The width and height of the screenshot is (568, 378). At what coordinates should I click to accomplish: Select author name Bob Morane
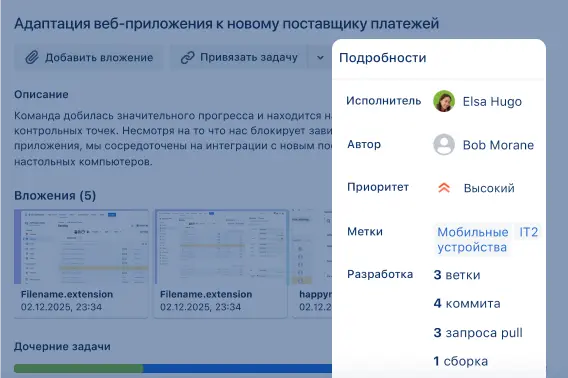[498, 145]
